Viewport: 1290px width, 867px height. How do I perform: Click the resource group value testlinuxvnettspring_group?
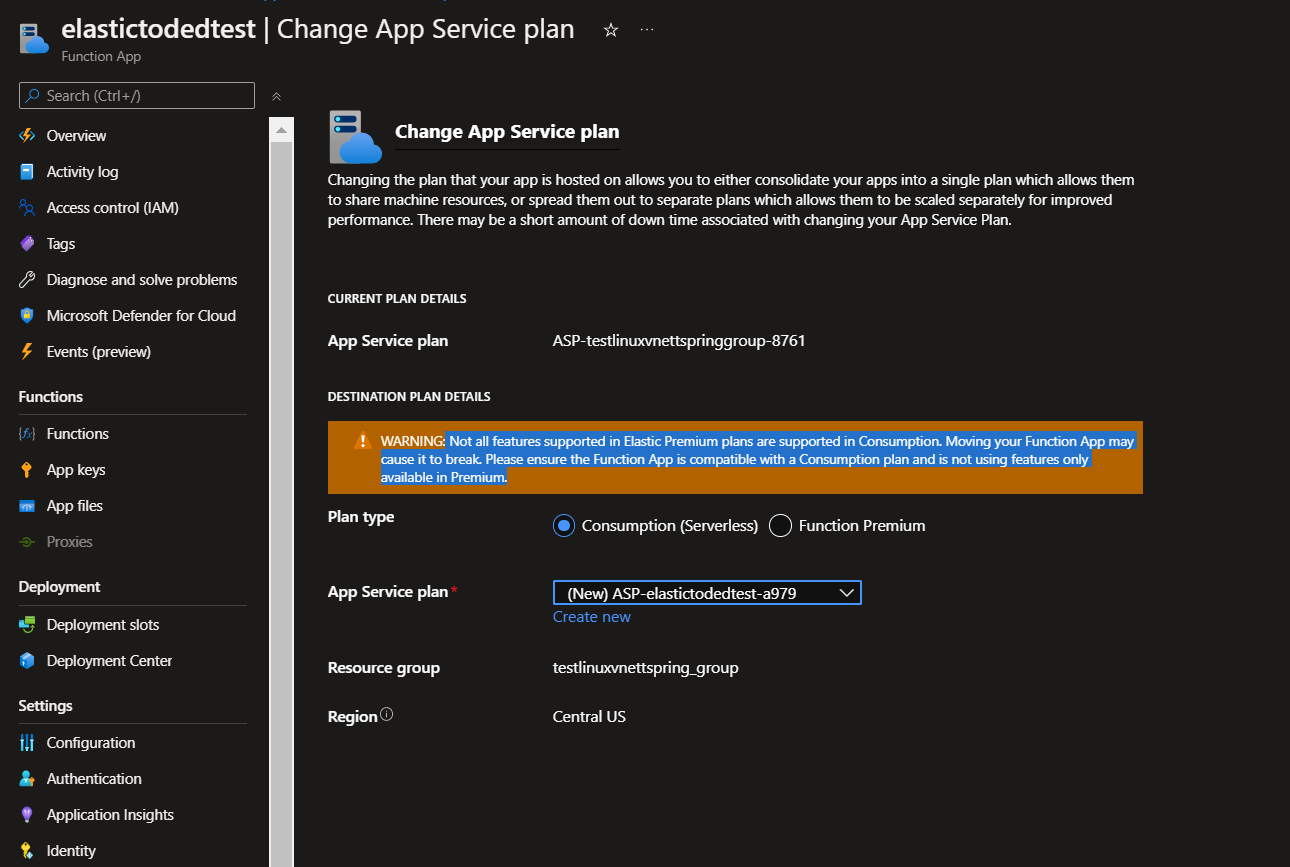pyautogui.click(x=646, y=668)
